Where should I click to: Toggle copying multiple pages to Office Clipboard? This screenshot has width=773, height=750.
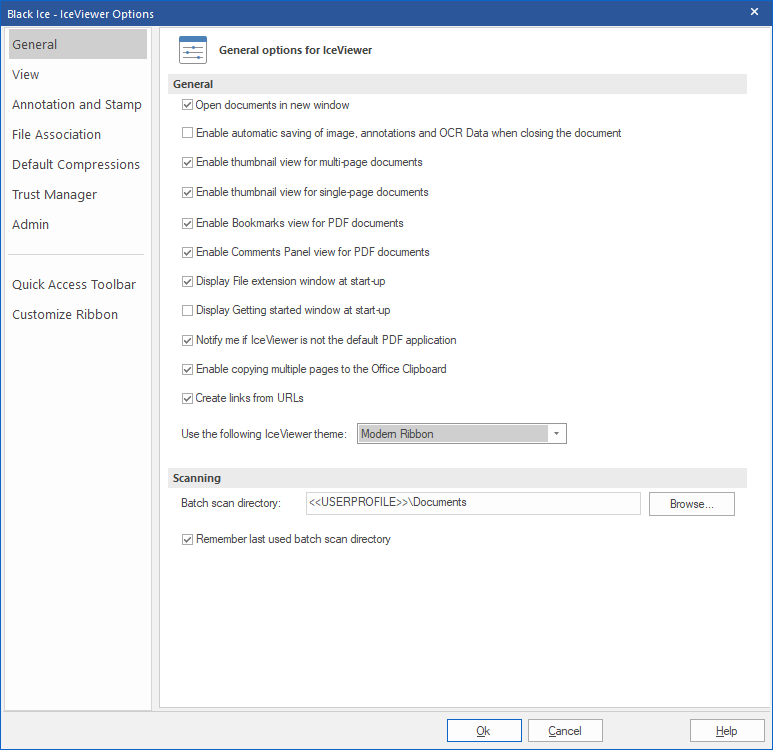click(x=187, y=369)
